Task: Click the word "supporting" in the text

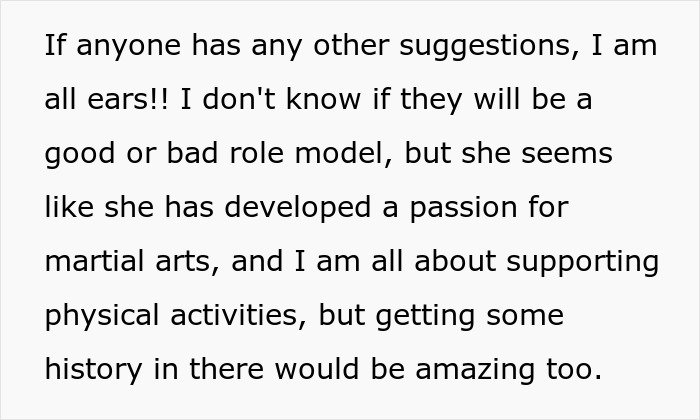Action: click(x=583, y=262)
